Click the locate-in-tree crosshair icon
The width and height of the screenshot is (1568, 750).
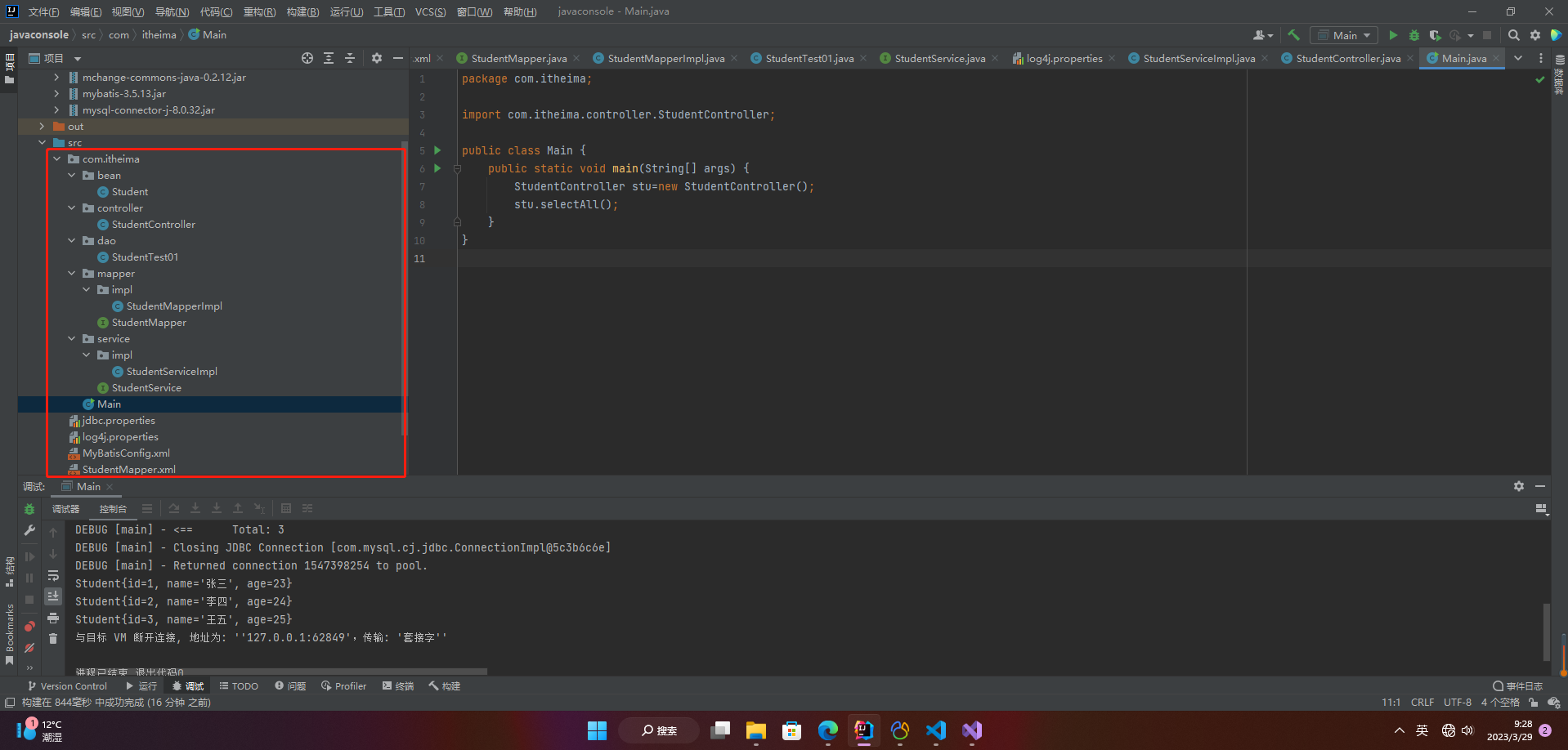[307, 58]
